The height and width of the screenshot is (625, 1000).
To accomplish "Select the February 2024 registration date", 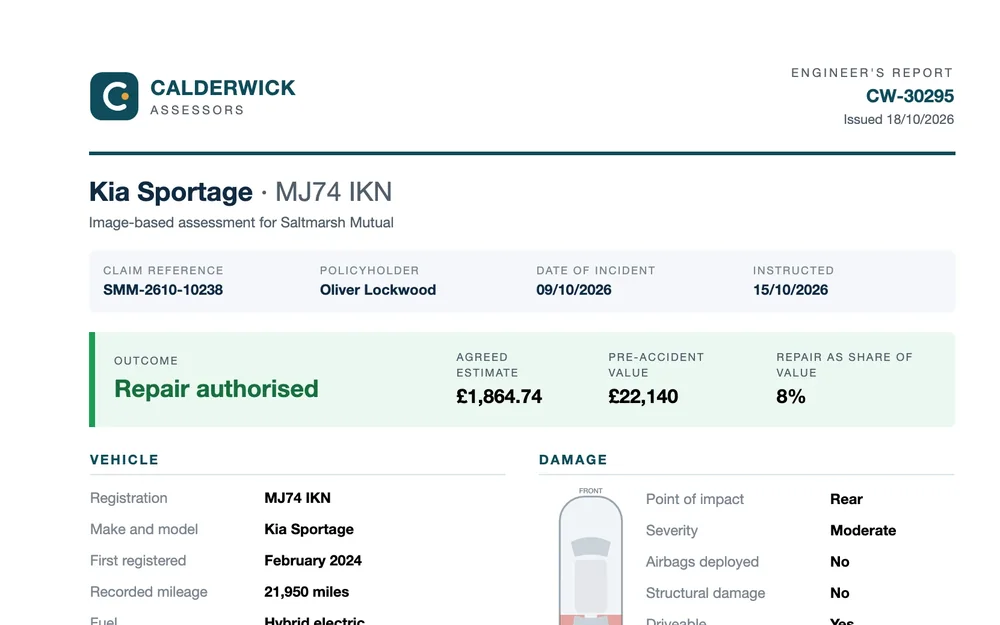I will pos(313,561).
